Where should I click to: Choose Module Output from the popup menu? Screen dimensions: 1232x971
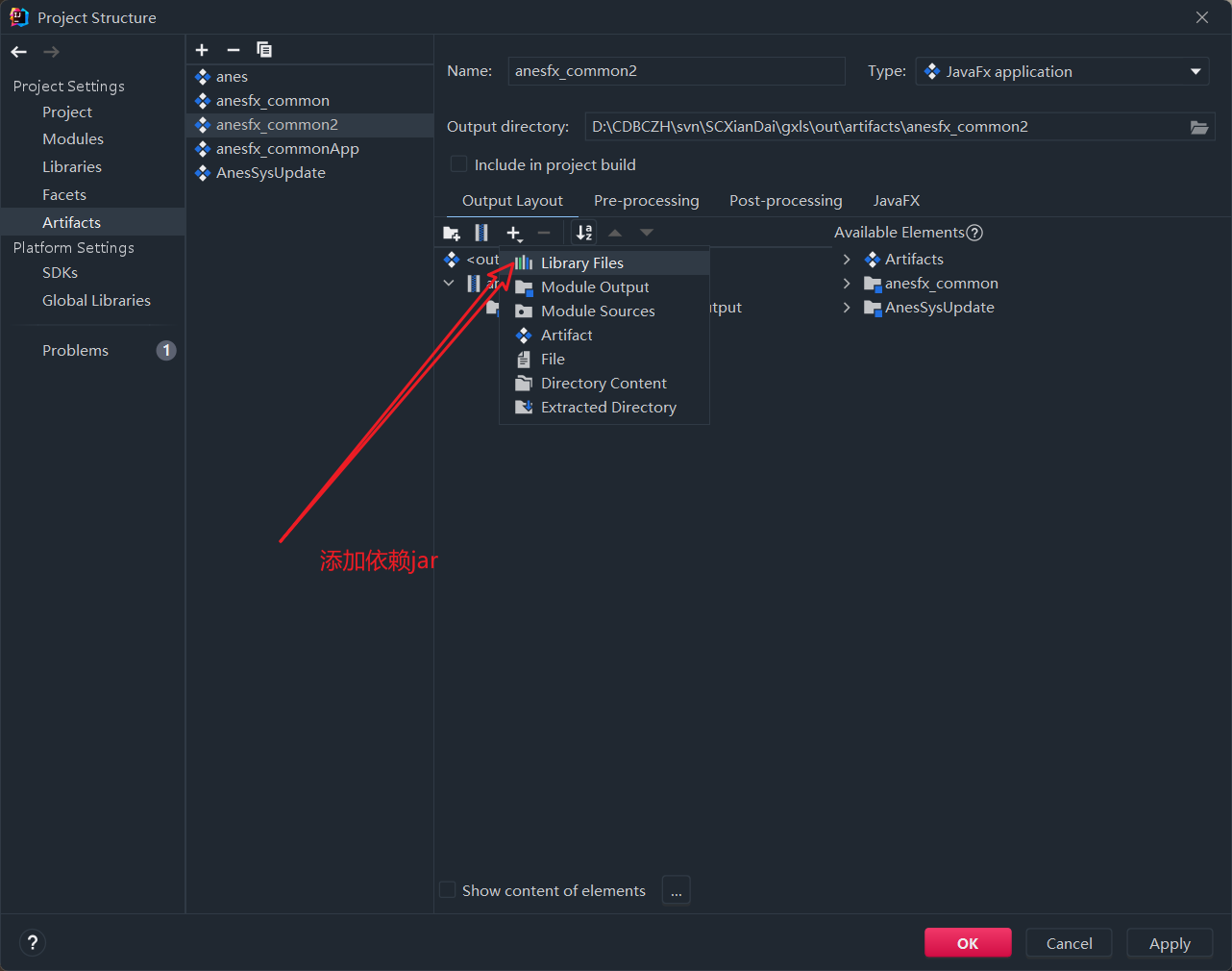click(x=604, y=287)
